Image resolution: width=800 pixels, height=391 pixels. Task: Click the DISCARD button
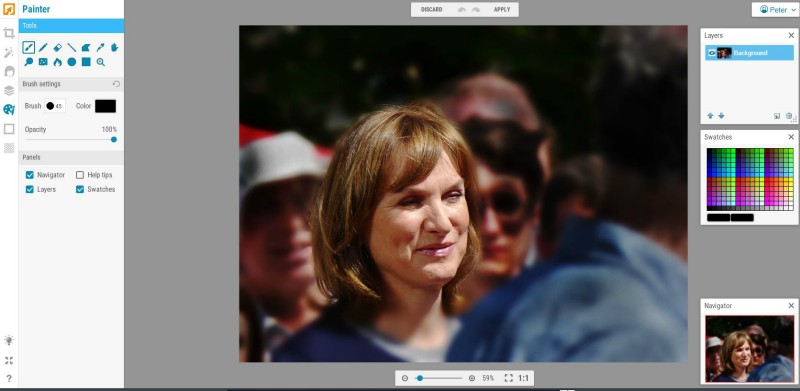[x=432, y=10]
